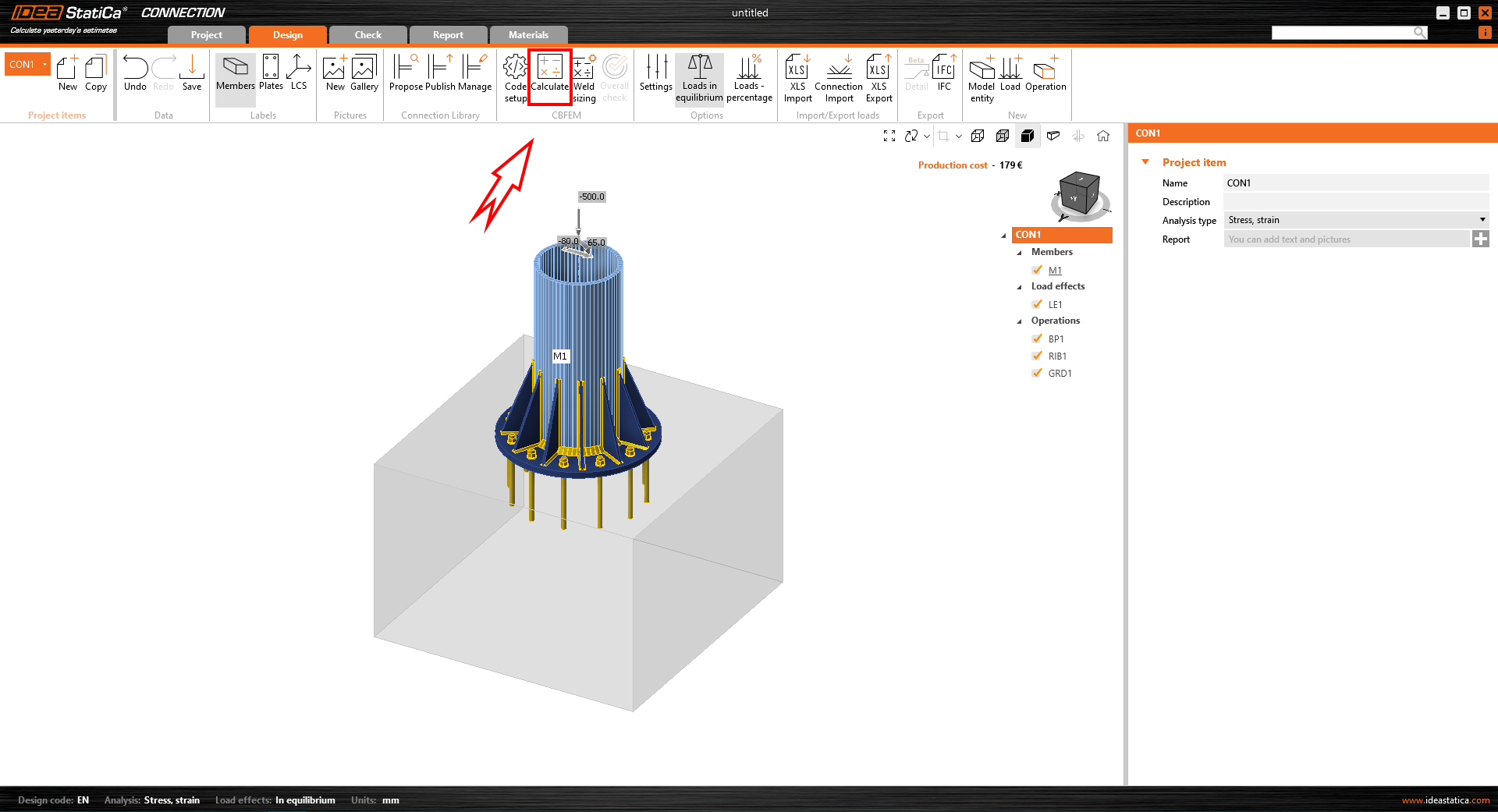This screenshot has height=812, width=1498.
Task: Toggle the BP1 operation checkbox
Action: (1037, 339)
